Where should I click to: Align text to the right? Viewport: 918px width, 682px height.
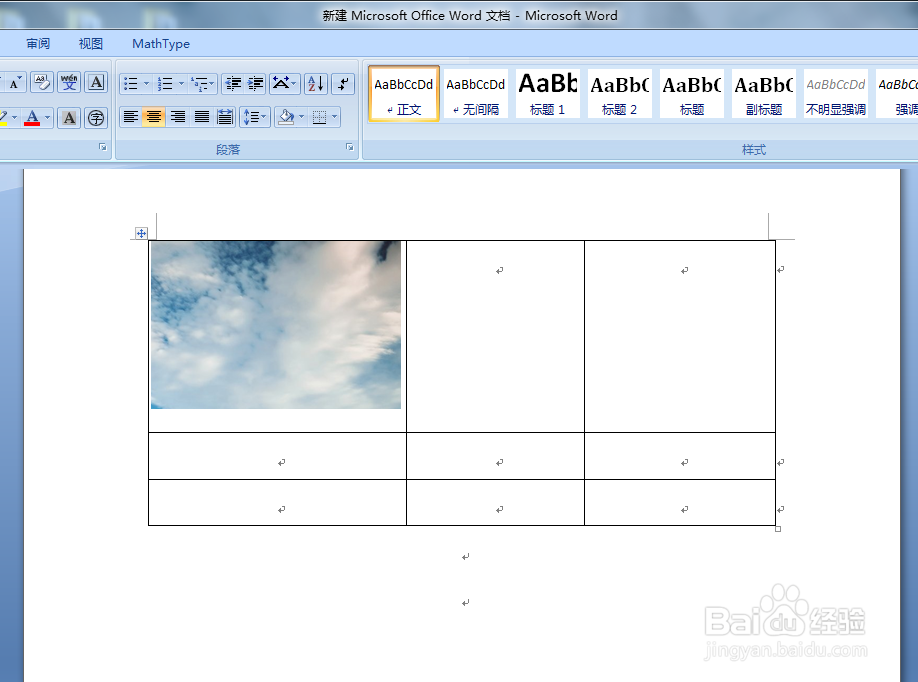pyautogui.click(x=178, y=117)
